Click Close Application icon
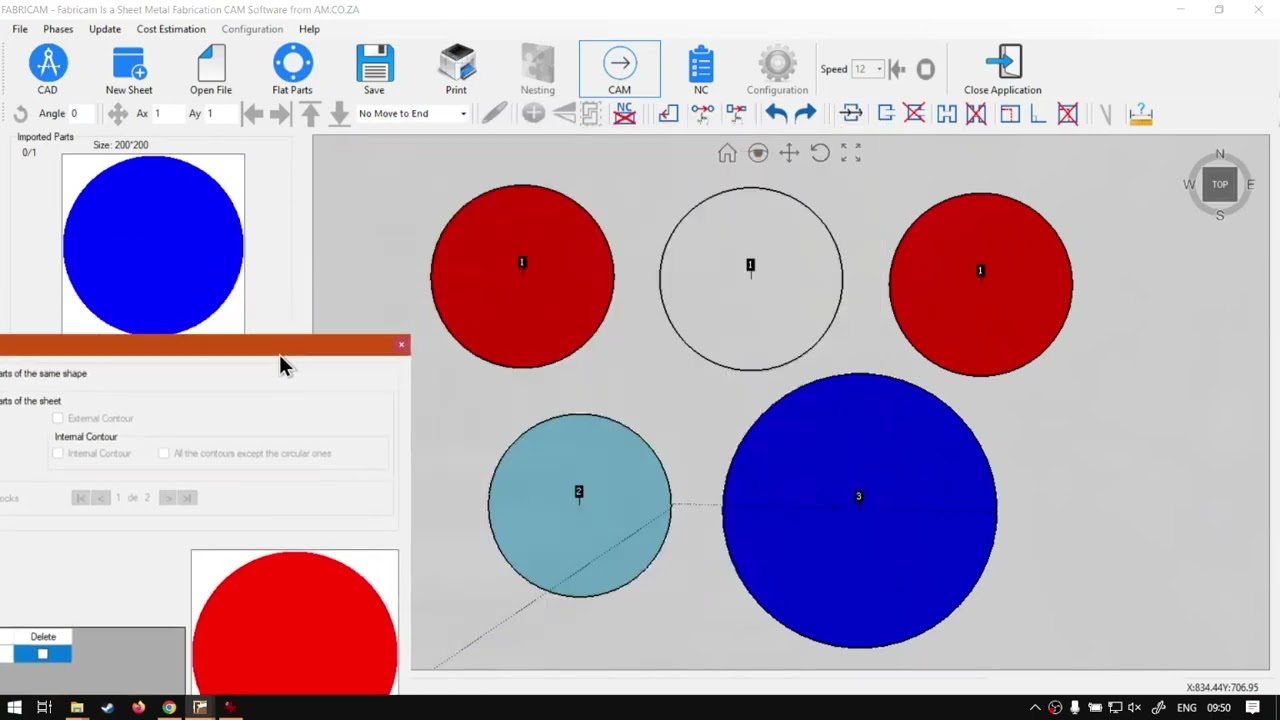Image resolution: width=1280 pixels, height=720 pixels. (1003, 70)
